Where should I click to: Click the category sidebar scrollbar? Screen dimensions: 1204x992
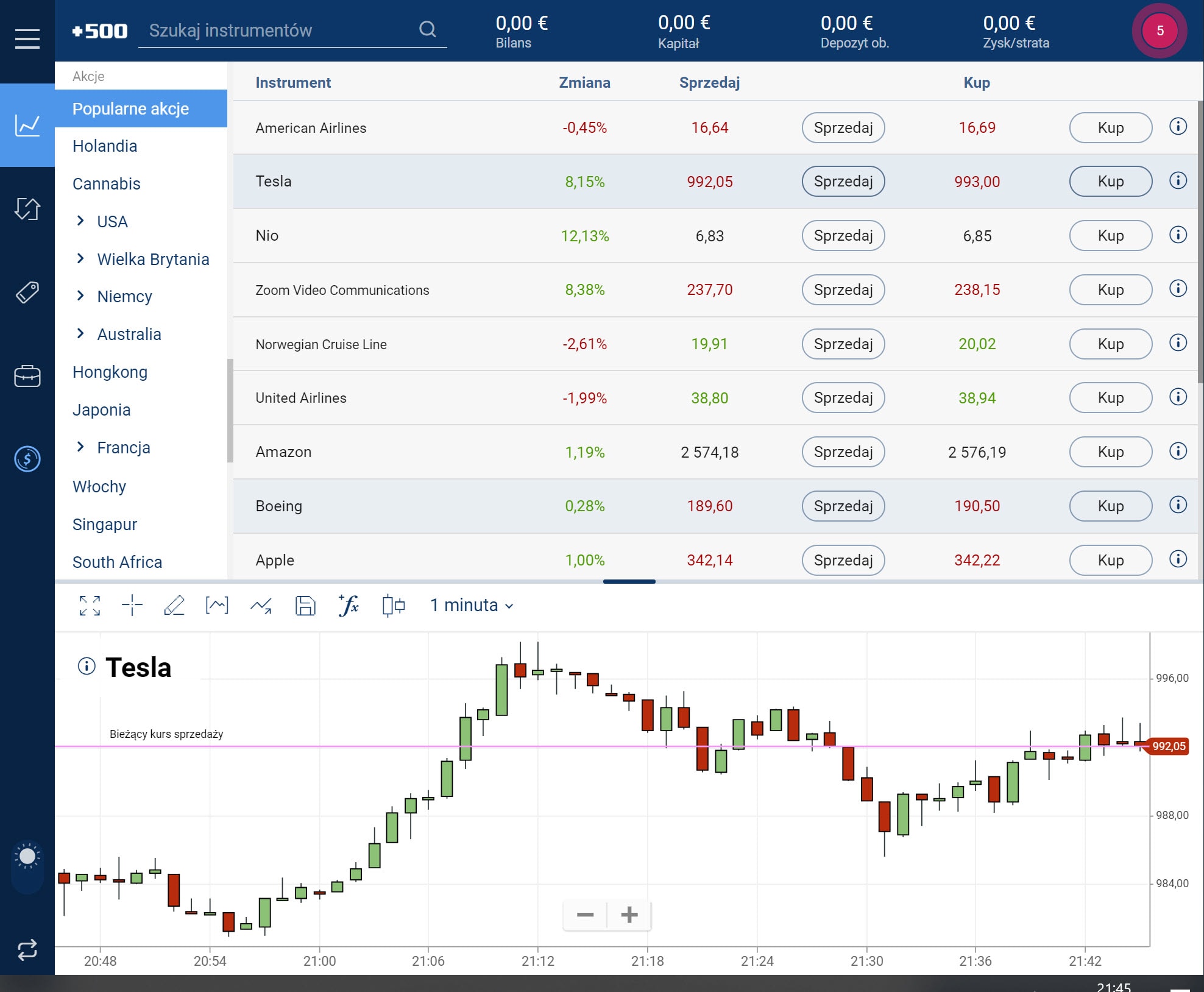point(230,410)
